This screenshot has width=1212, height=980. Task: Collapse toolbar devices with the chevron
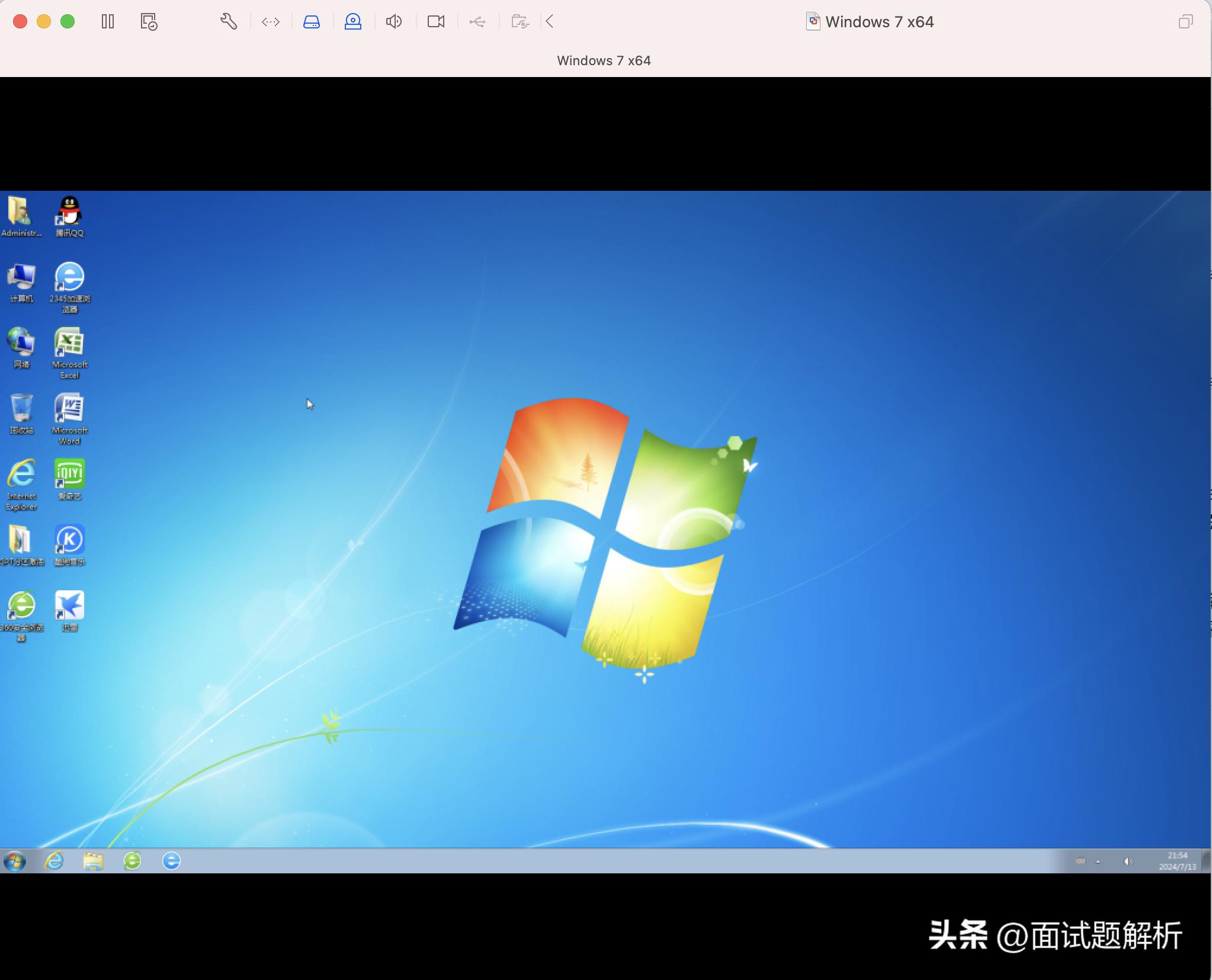tap(550, 22)
